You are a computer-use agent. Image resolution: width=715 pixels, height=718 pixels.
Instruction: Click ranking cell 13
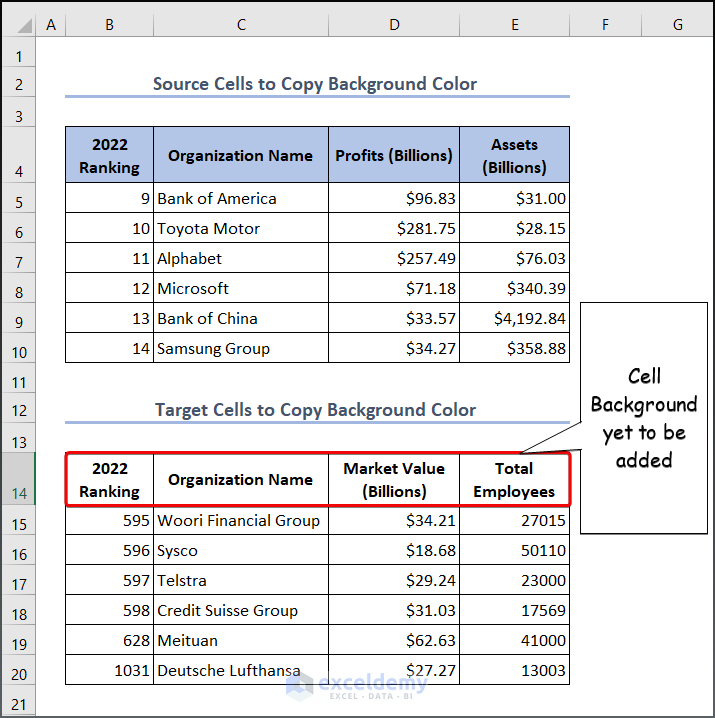(109, 318)
